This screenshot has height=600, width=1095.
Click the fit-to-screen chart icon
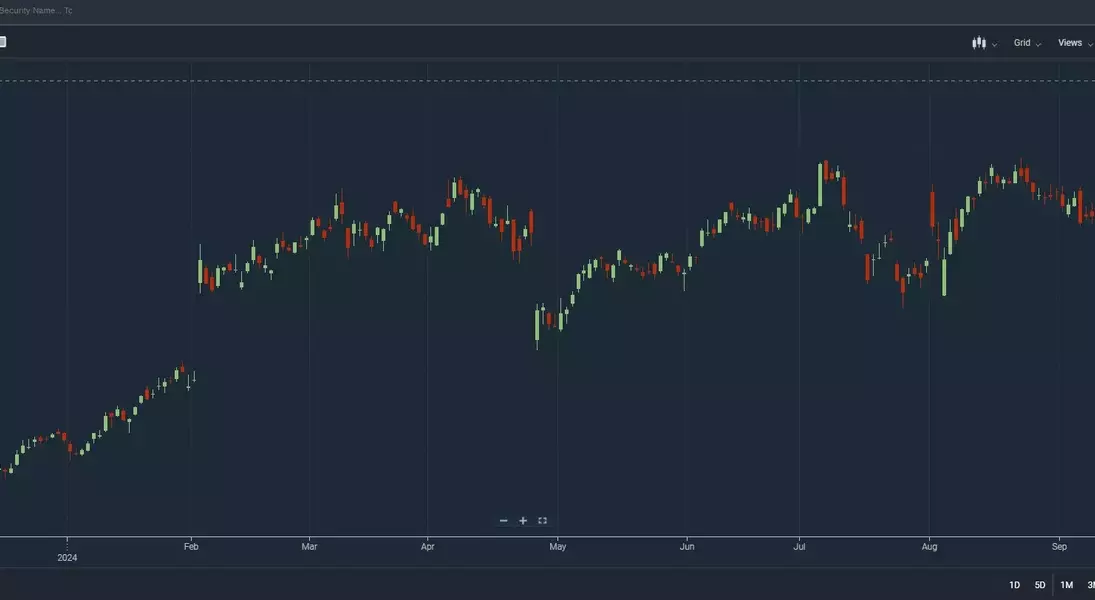pos(542,520)
